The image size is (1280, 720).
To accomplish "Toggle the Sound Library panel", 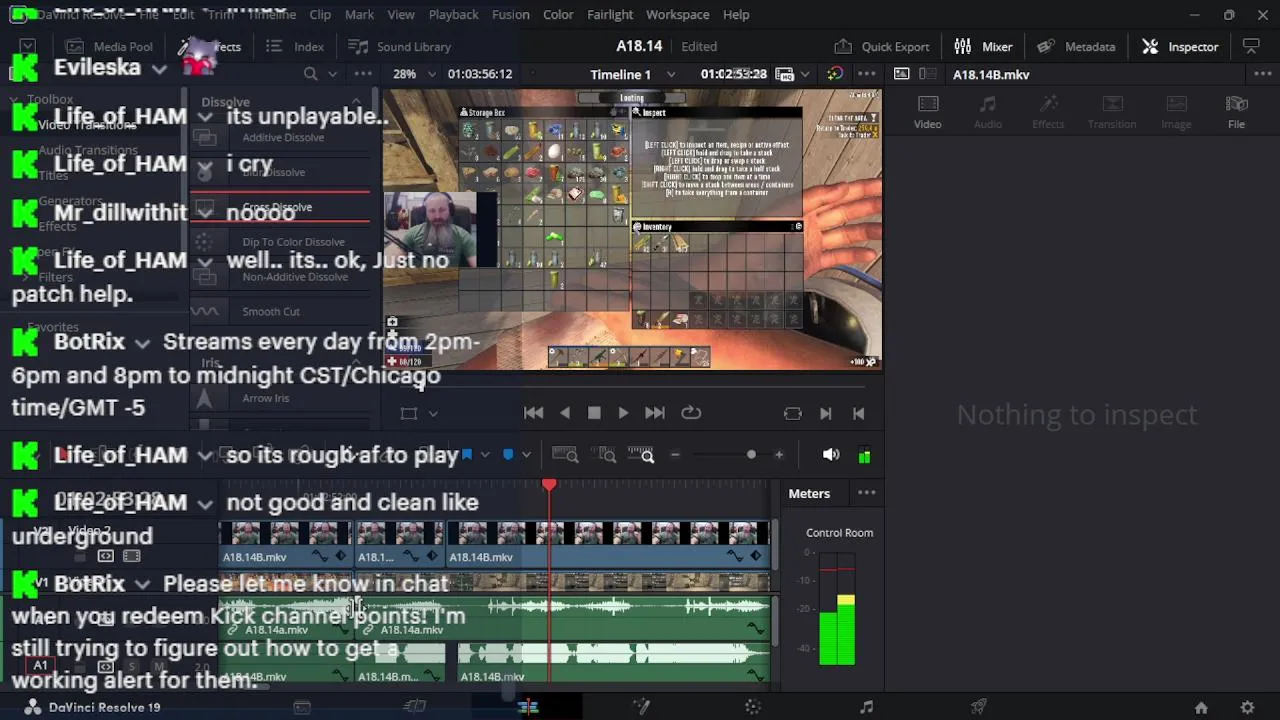I will [399, 46].
